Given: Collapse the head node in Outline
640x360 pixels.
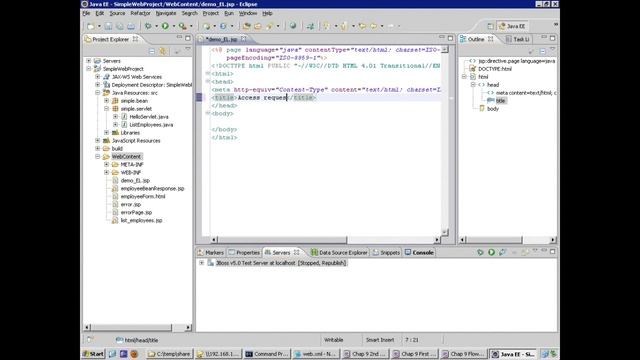Looking at the screenshot, I should tap(473, 84).
